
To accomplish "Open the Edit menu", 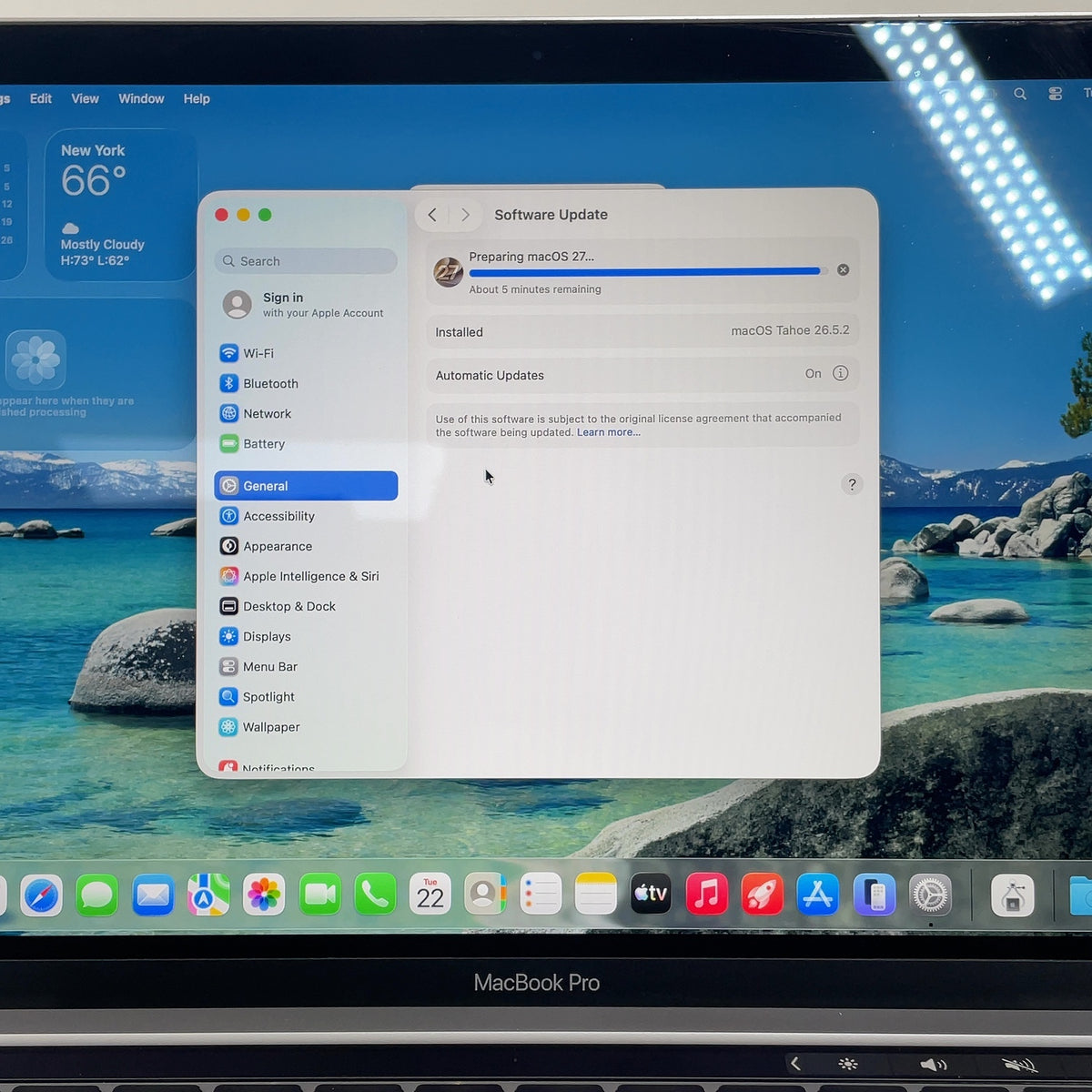I will click(x=41, y=98).
